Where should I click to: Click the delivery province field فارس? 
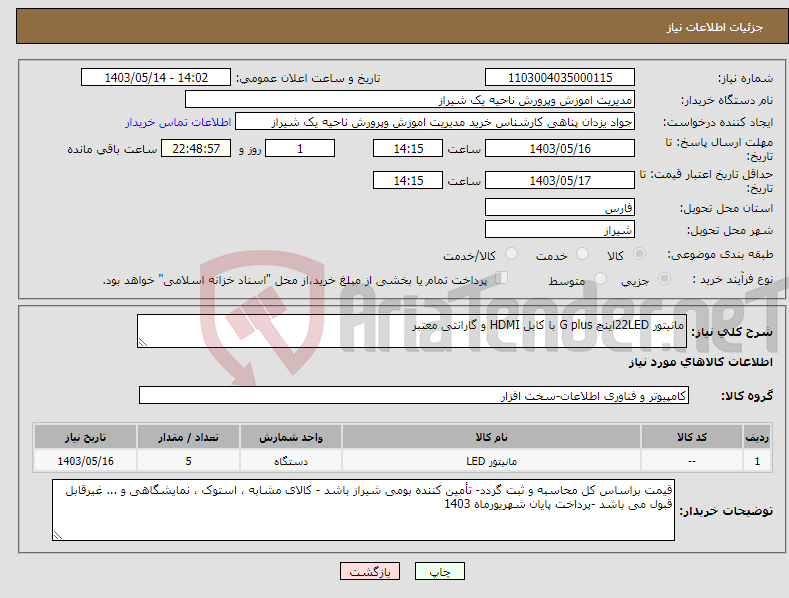[x=560, y=207]
